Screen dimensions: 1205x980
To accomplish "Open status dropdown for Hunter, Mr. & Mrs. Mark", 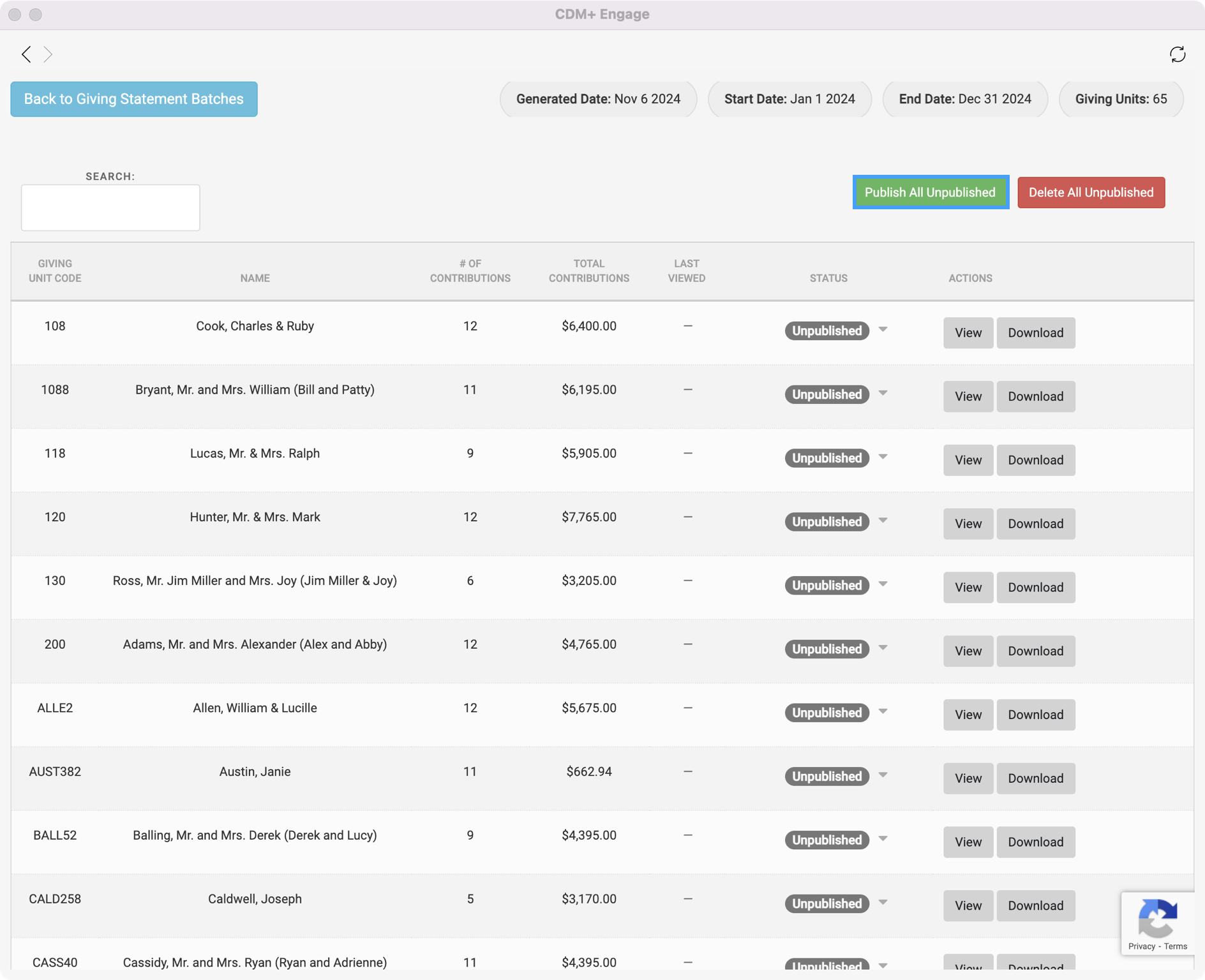I will coord(883,521).
